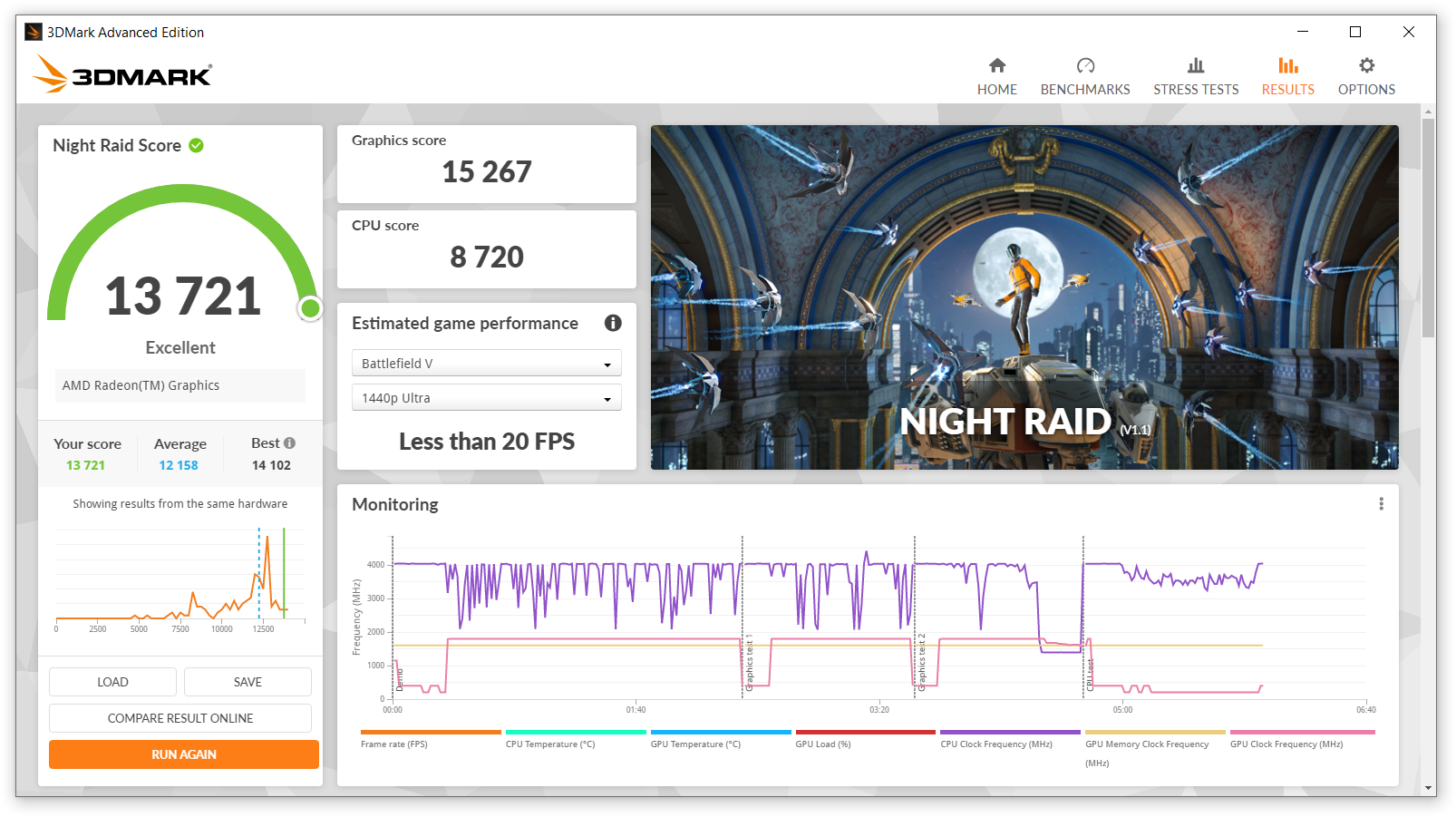1456x817 pixels.
Task: Click the GPU Load legend color bar
Action: coord(865,732)
